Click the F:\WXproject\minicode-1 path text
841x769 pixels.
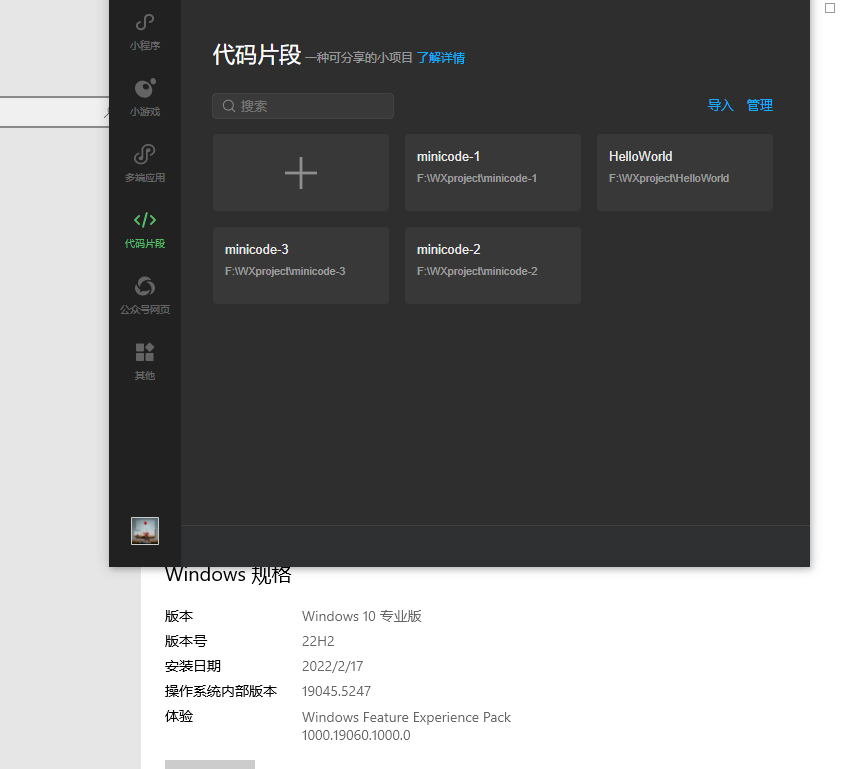(477, 179)
